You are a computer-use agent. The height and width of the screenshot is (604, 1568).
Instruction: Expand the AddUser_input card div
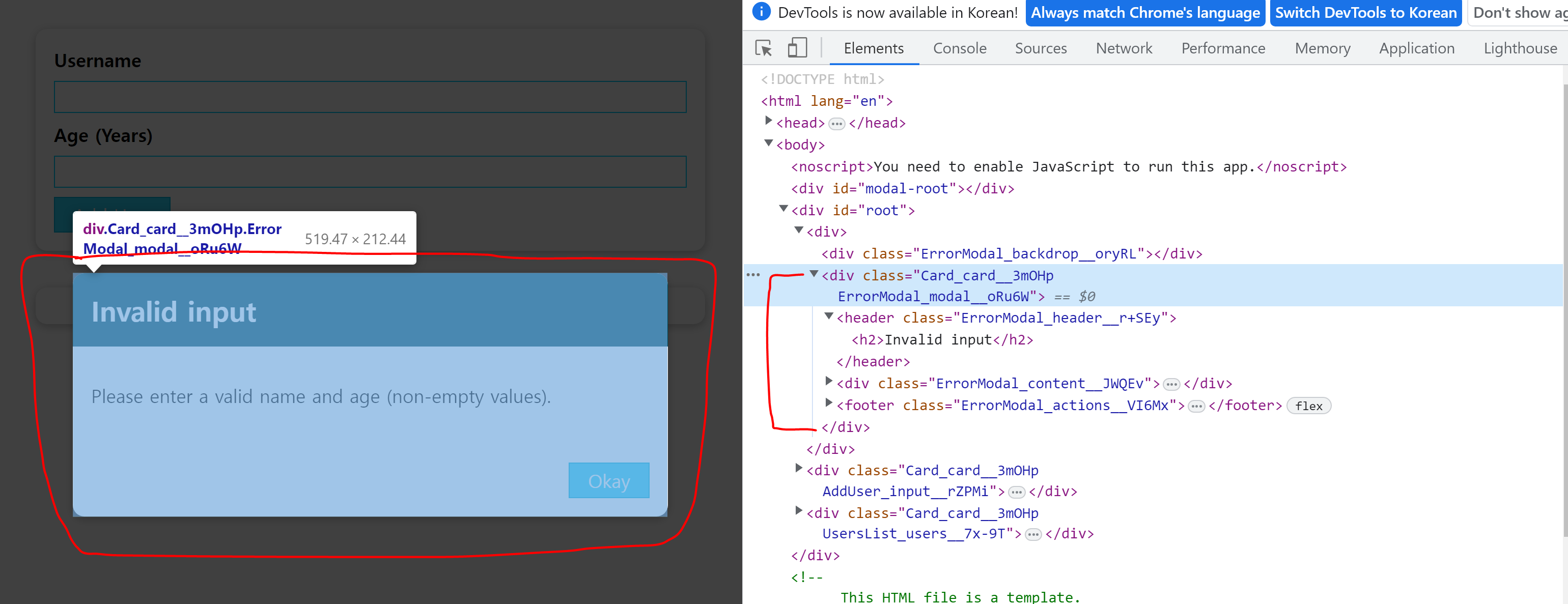(x=798, y=468)
